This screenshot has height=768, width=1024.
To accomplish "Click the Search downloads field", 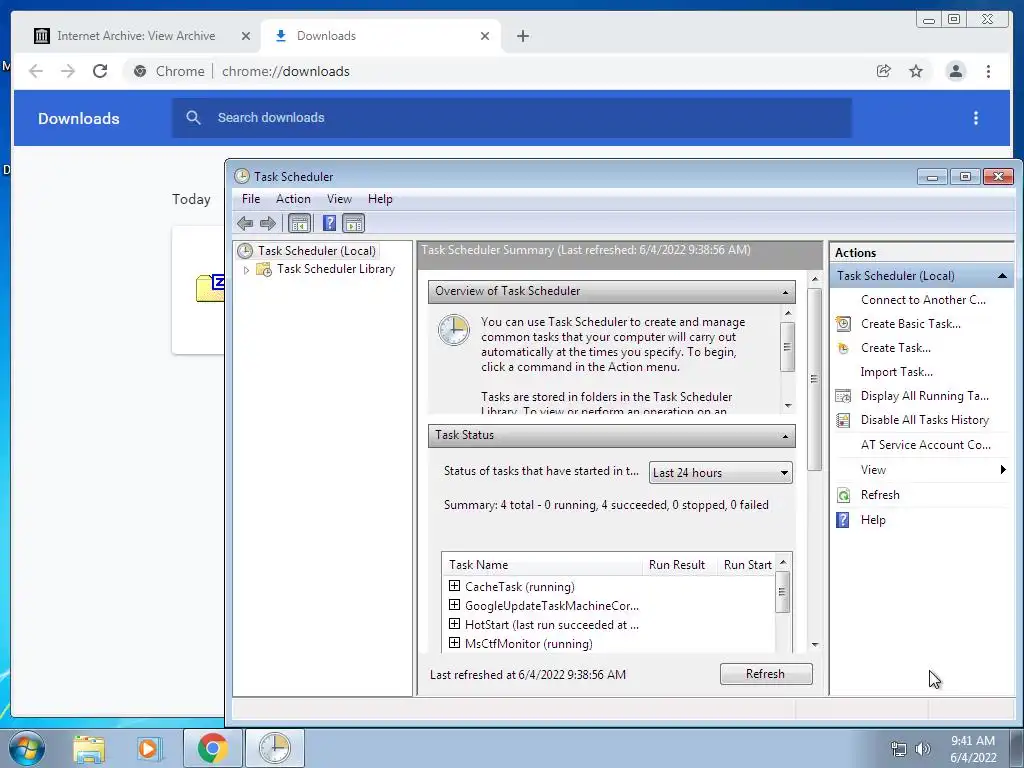I will tap(512, 118).
